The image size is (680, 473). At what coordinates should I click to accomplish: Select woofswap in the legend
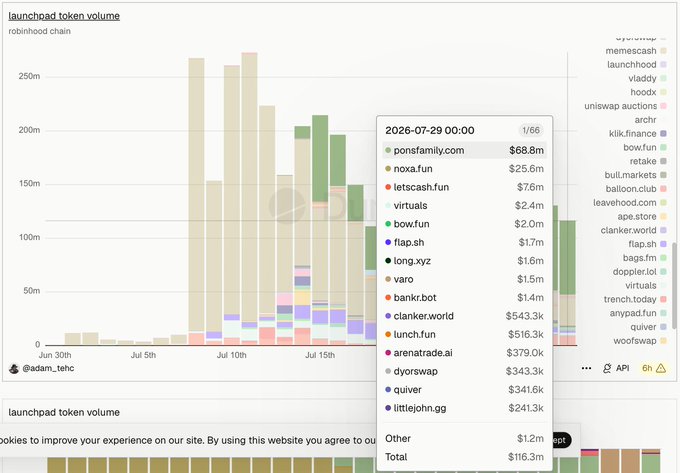coord(640,341)
